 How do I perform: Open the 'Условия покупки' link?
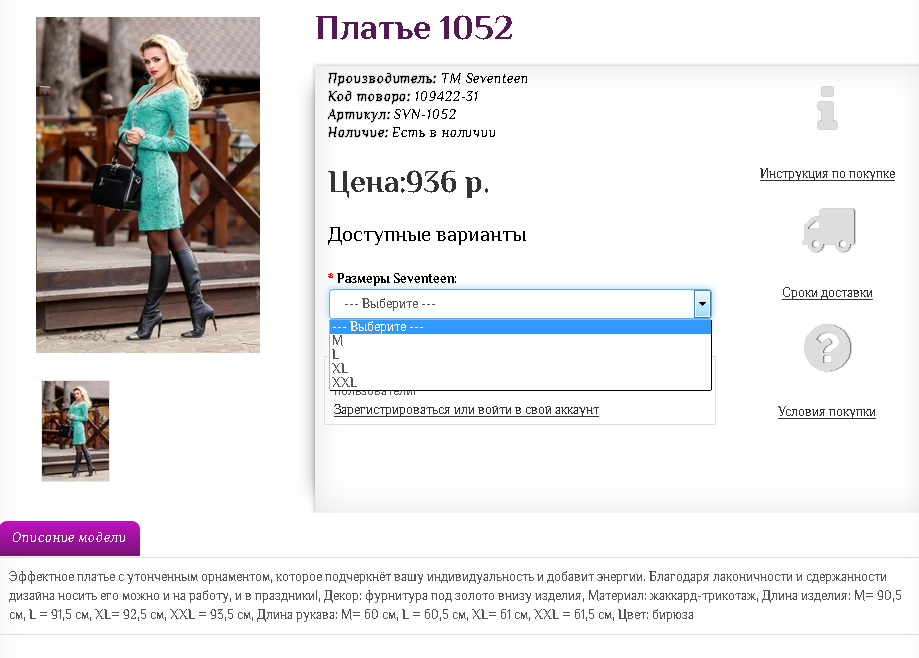(827, 412)
